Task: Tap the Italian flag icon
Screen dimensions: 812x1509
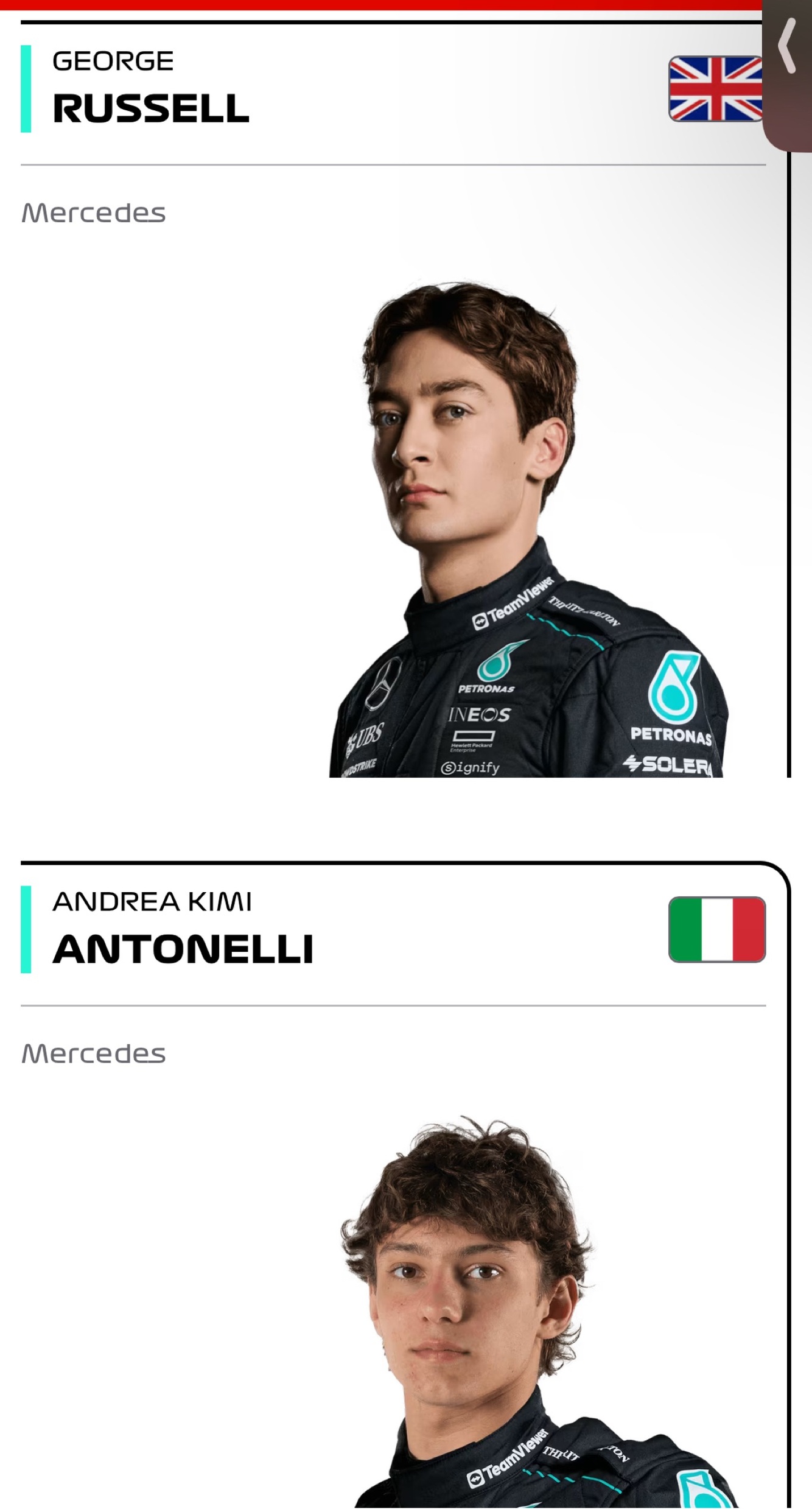Action: 717,929
